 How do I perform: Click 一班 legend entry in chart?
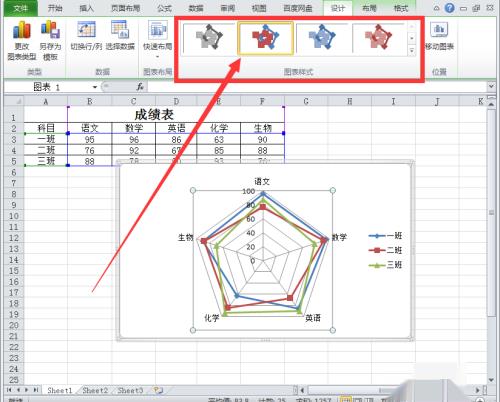point(385,236)
